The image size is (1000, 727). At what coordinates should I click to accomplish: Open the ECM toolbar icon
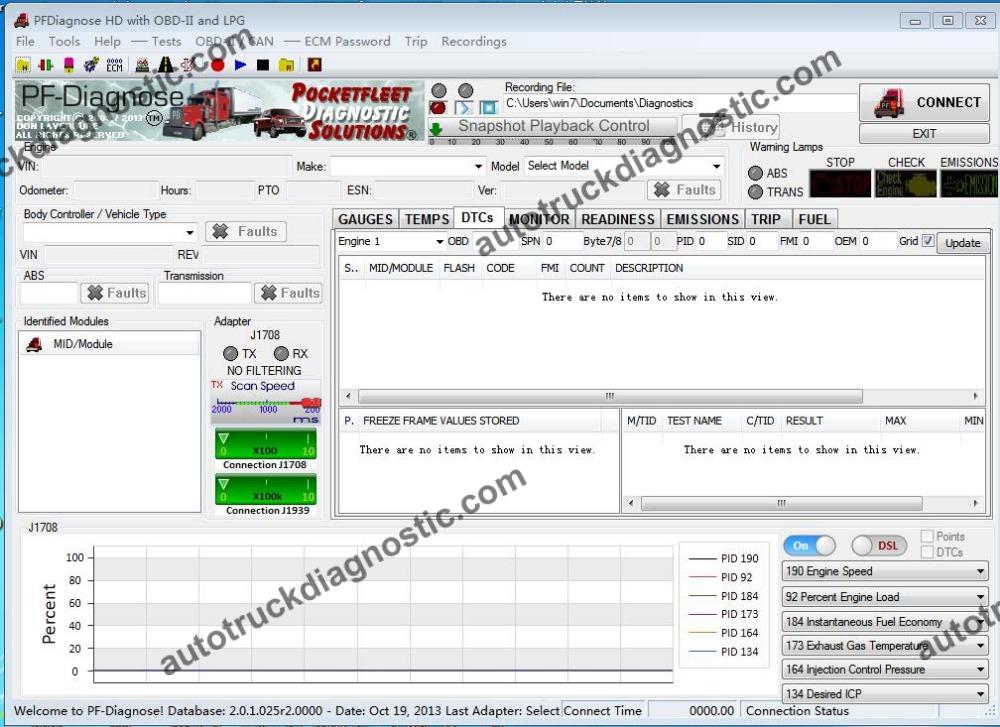[114, 63]
